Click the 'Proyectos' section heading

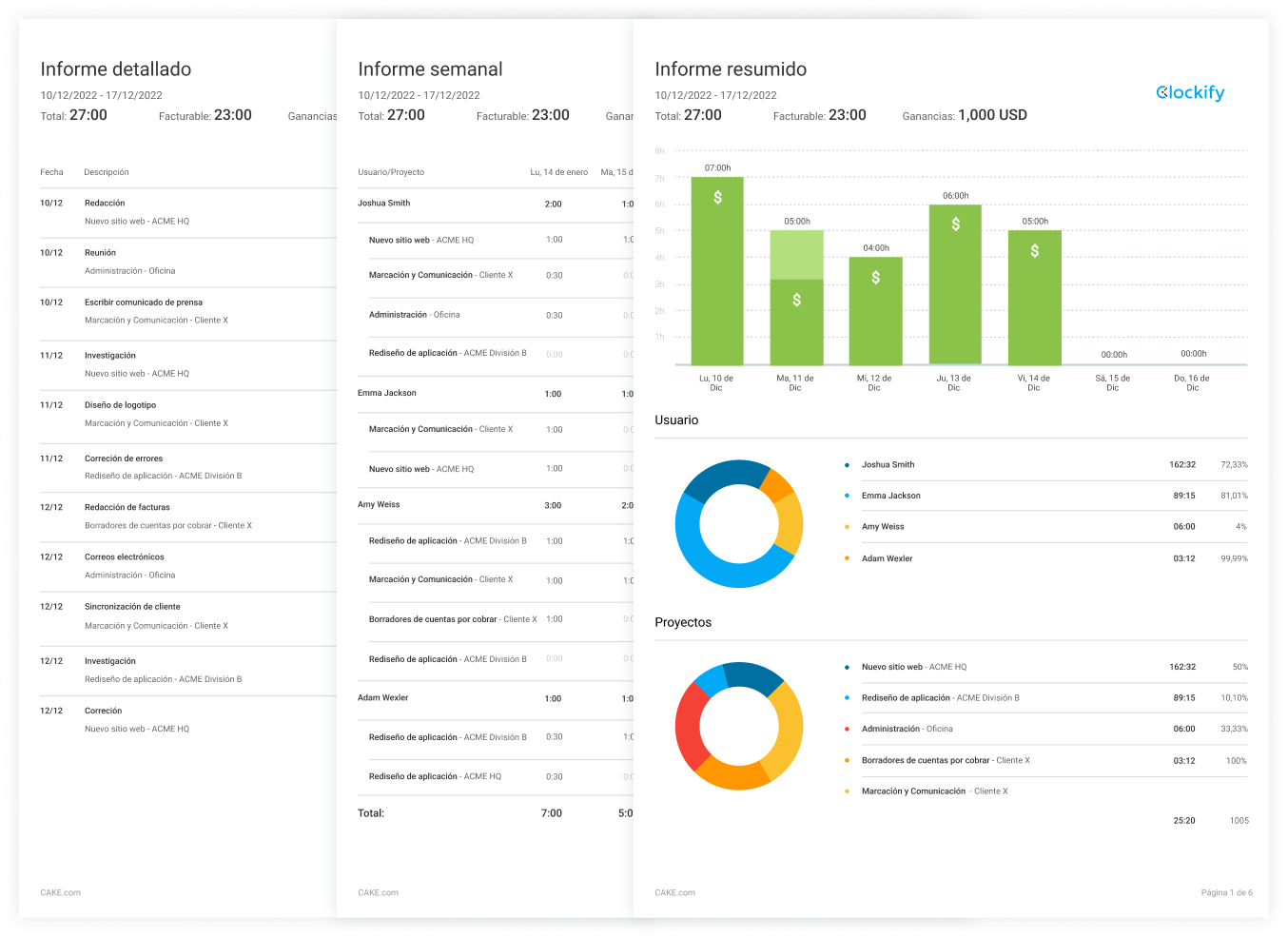(683, 622)
